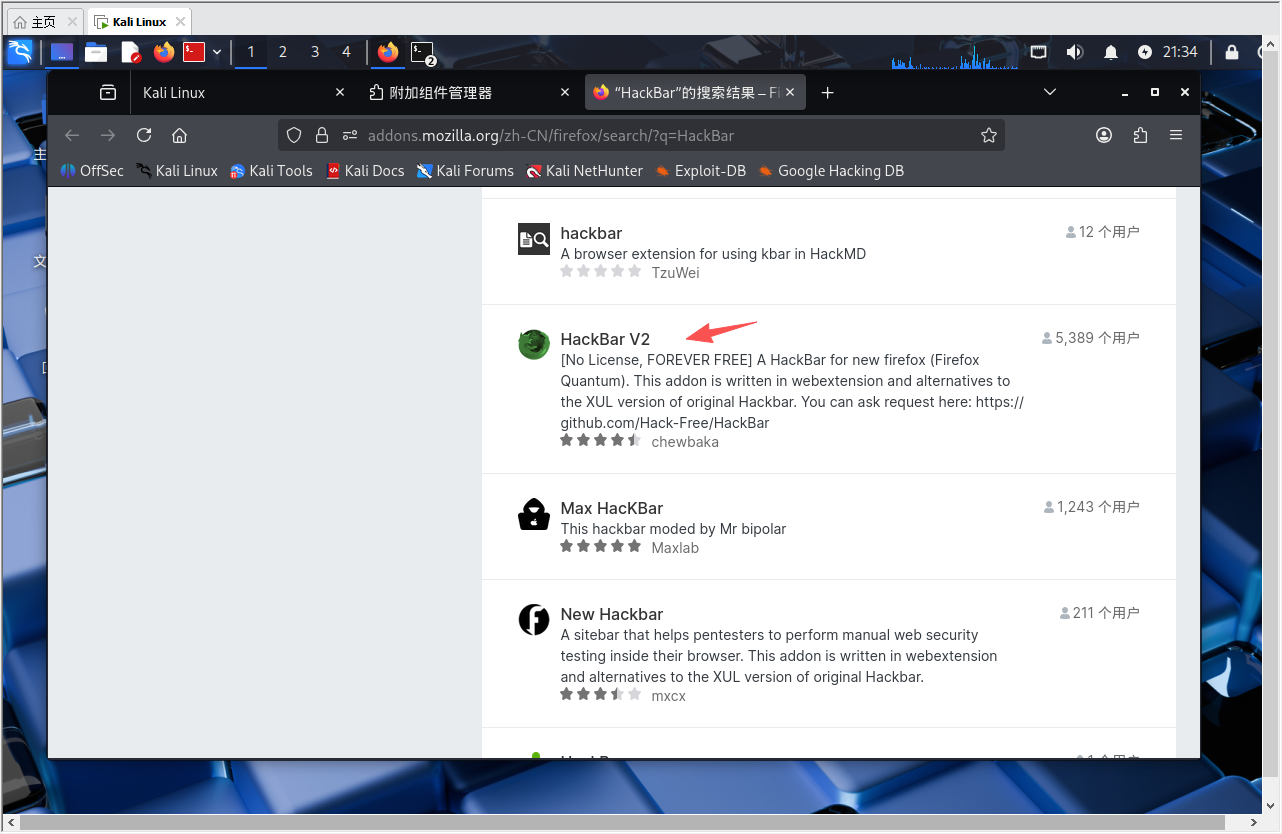Viewport: 1282px width, 834px height.
Task: Open the Firefox account icon
Action: click(x=1104, y=135)
